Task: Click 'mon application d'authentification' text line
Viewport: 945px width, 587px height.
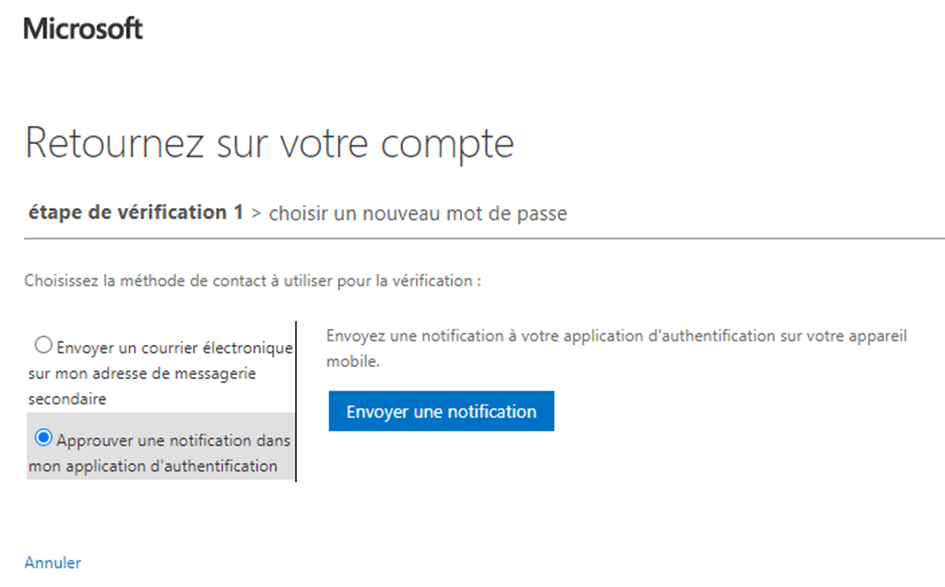Action: coord(153,466)
